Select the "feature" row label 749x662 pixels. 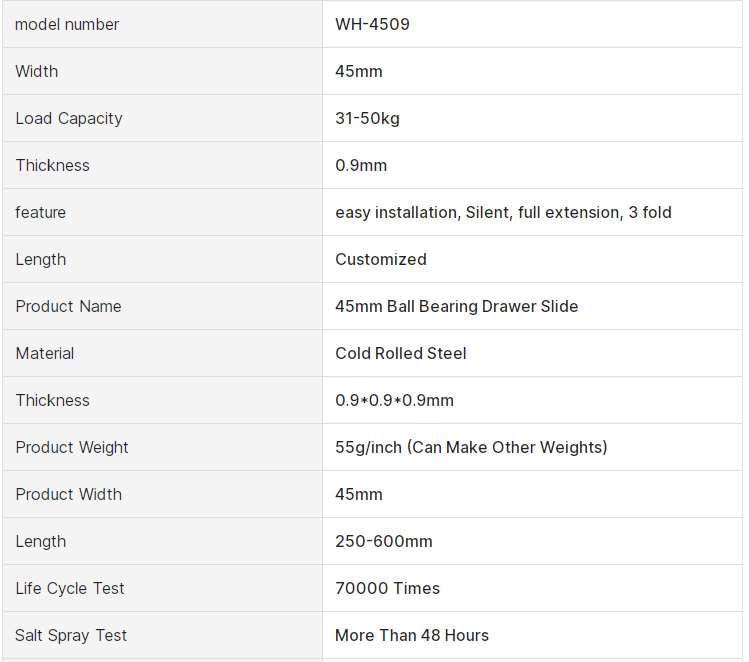tap(41, 212)
